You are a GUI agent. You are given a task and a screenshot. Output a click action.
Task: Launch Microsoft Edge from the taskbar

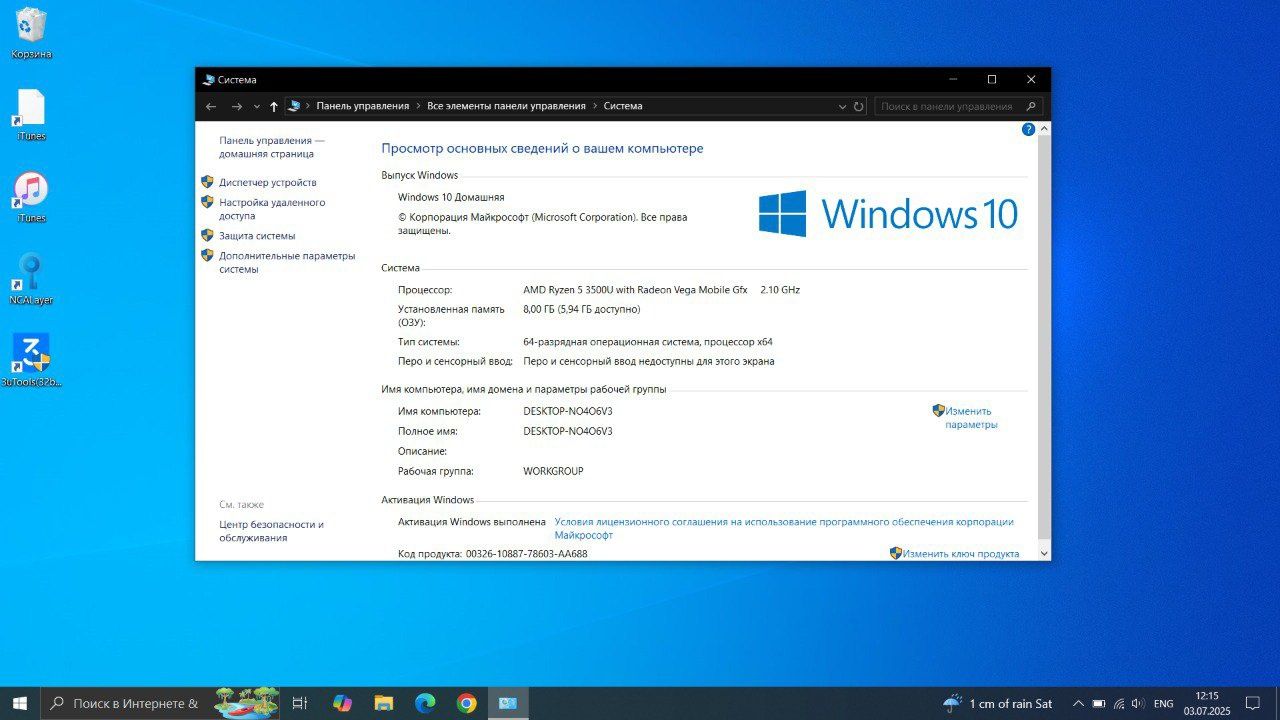(x=425, y=704)
